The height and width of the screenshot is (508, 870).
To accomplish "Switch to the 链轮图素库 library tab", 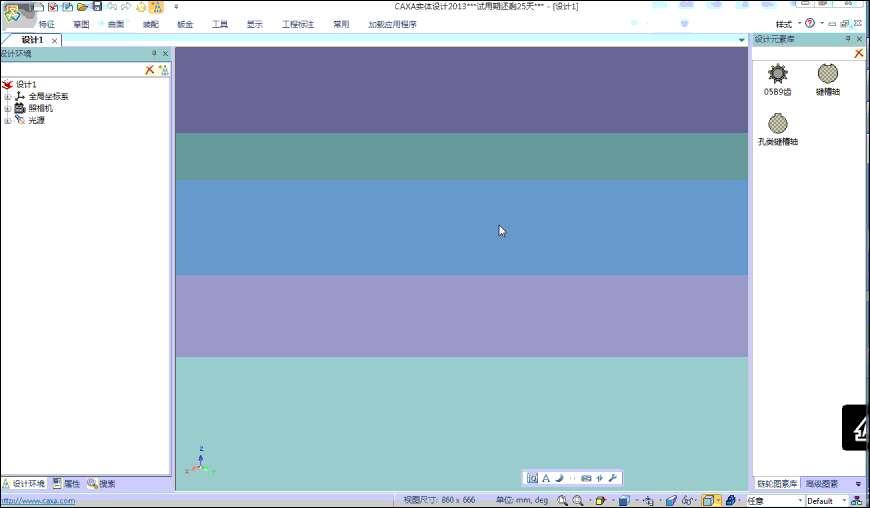I will point(777,484).
